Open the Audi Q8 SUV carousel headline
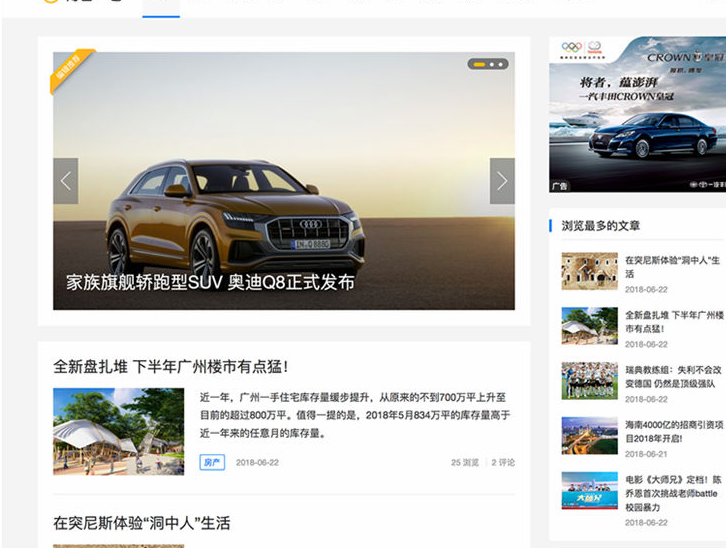This screenshot has width=726, height=558. [210, 282]
